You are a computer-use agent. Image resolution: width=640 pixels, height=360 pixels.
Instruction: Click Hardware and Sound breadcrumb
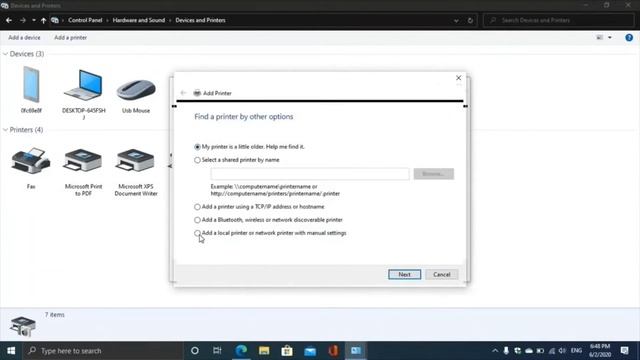139,20
